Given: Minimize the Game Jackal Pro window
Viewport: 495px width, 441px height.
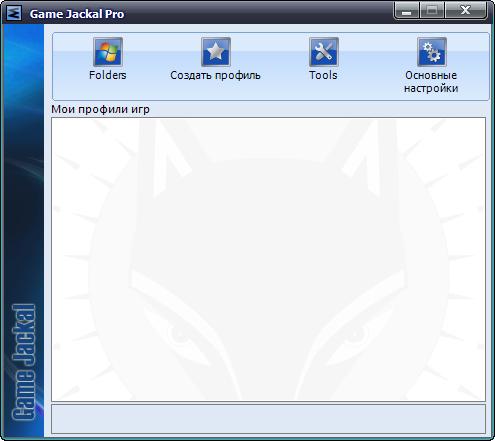Looking at the screenshot, I should pos(407,11).
